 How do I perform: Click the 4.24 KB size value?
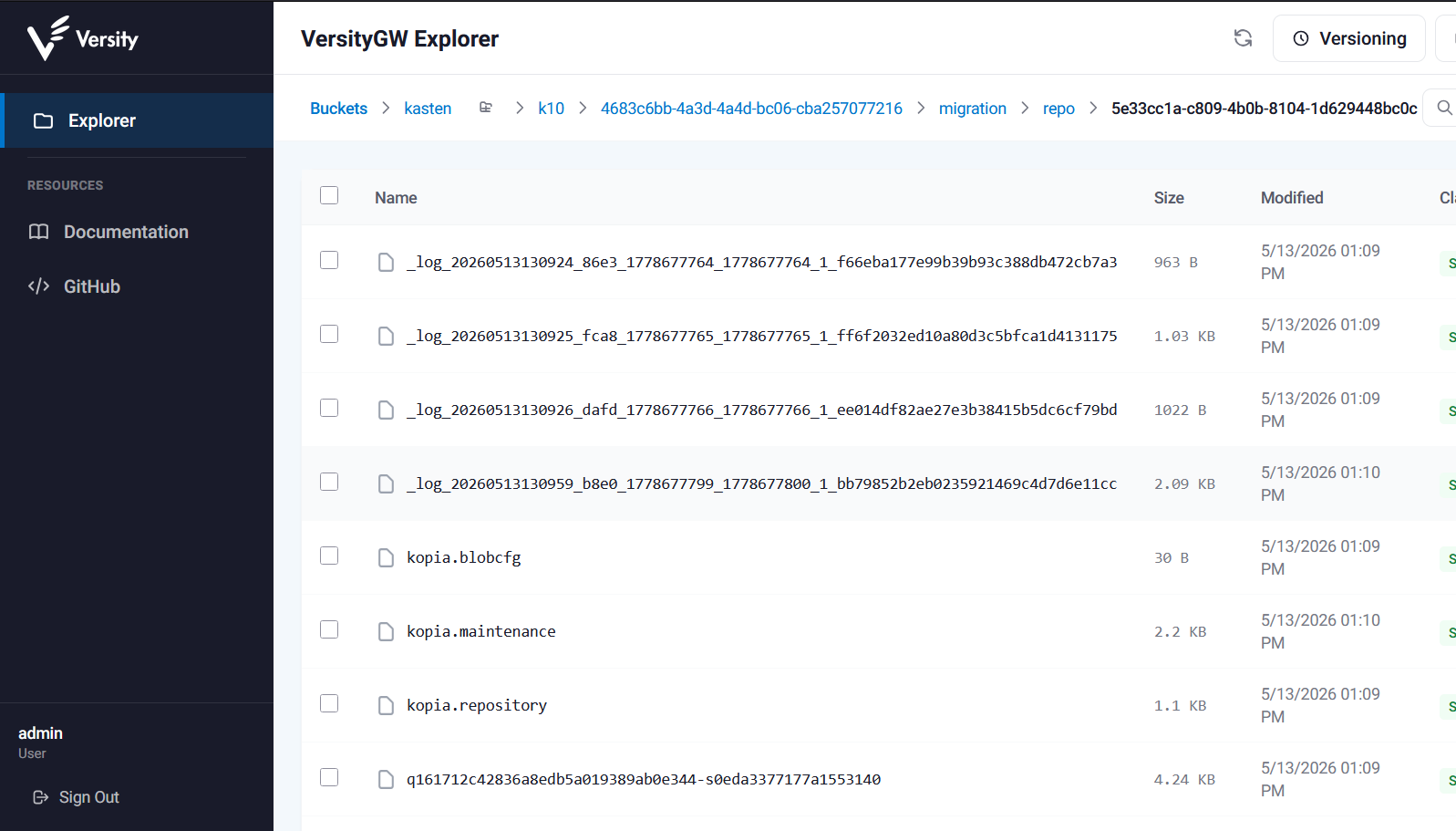tap(1184, 780)
